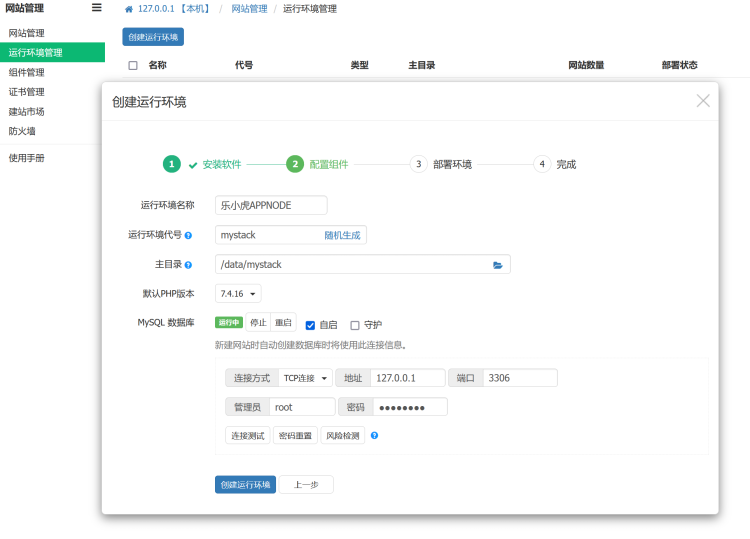Click MySQL 停止 button
Viewport: 750px width, 539px height.
(x=258, y=322)
